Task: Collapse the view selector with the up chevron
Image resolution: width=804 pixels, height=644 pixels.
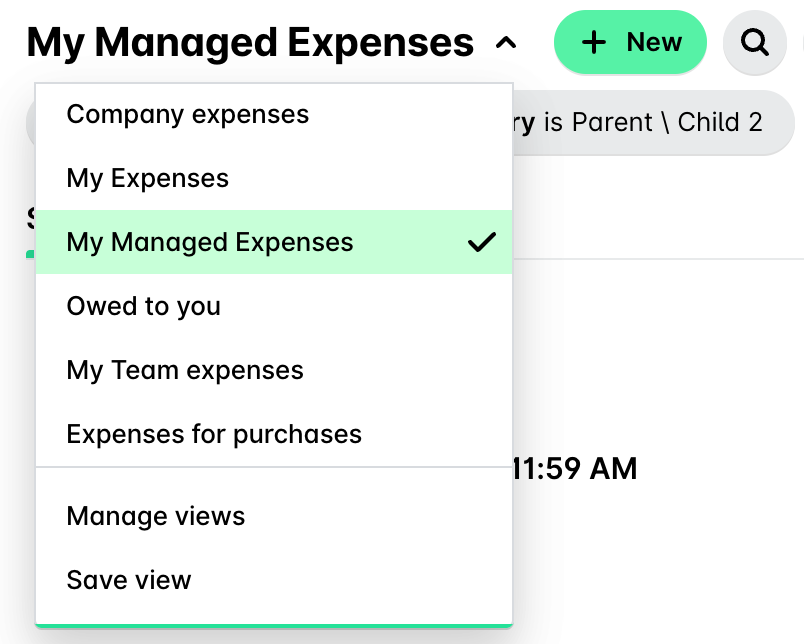Action: coord(506,42)
